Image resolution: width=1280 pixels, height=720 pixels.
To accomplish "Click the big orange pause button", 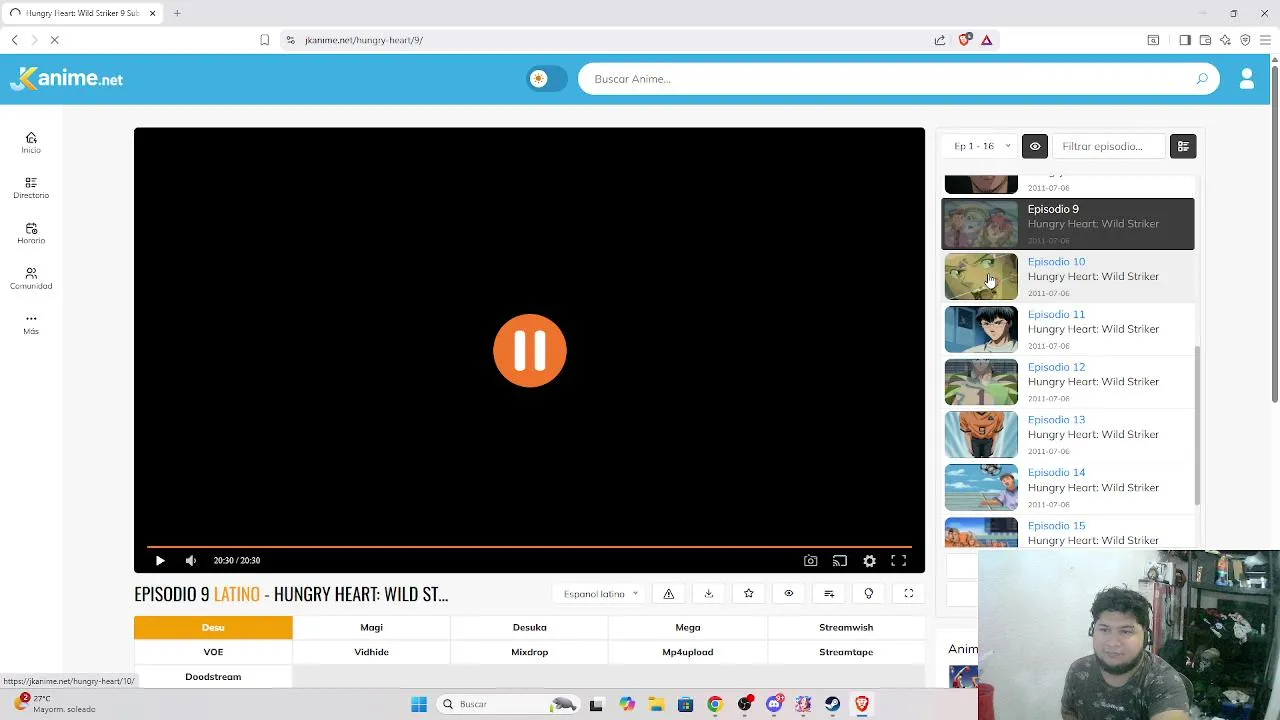I will click(x=530, y=350).
